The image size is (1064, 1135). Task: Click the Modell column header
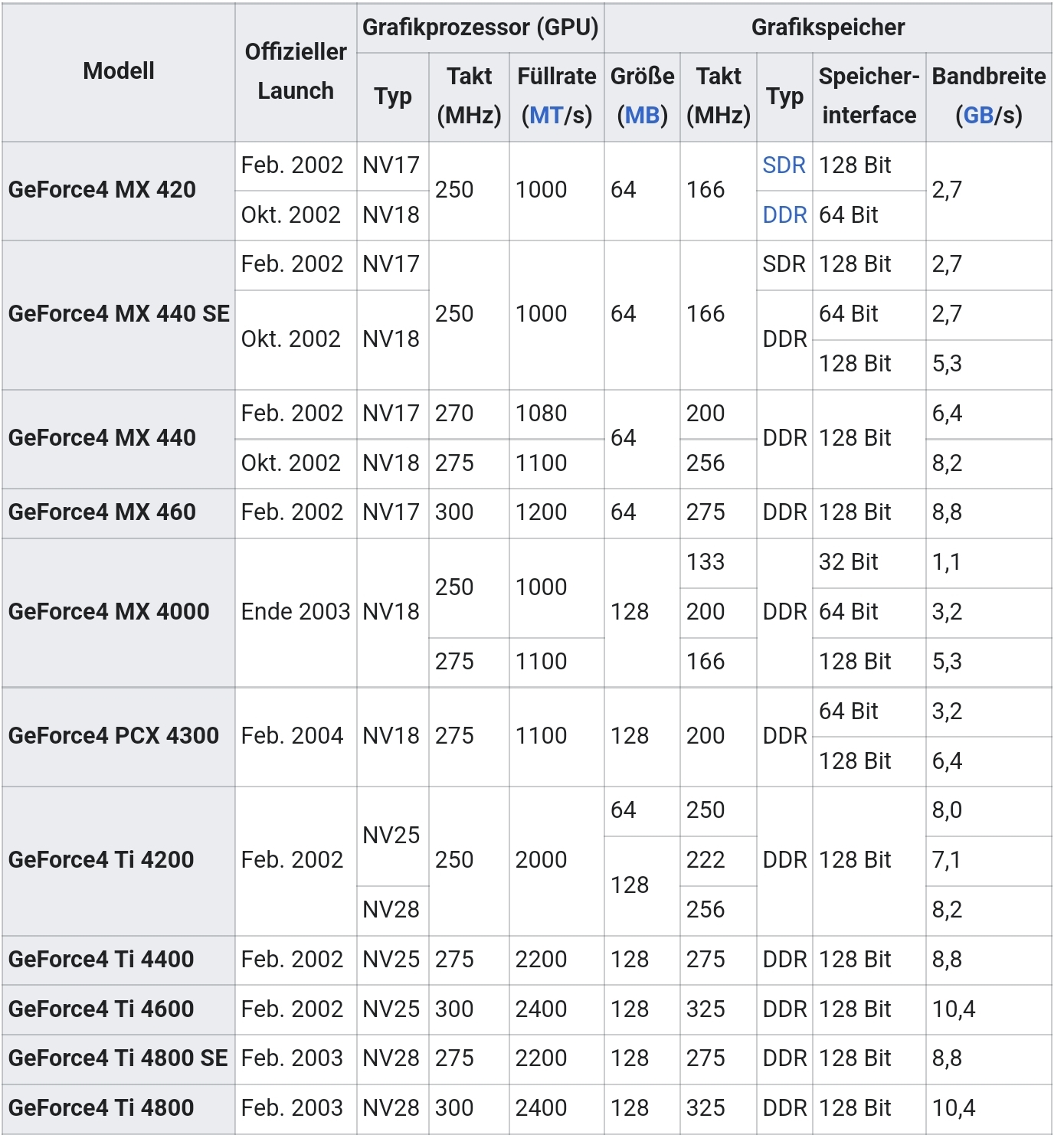[119, 71]
